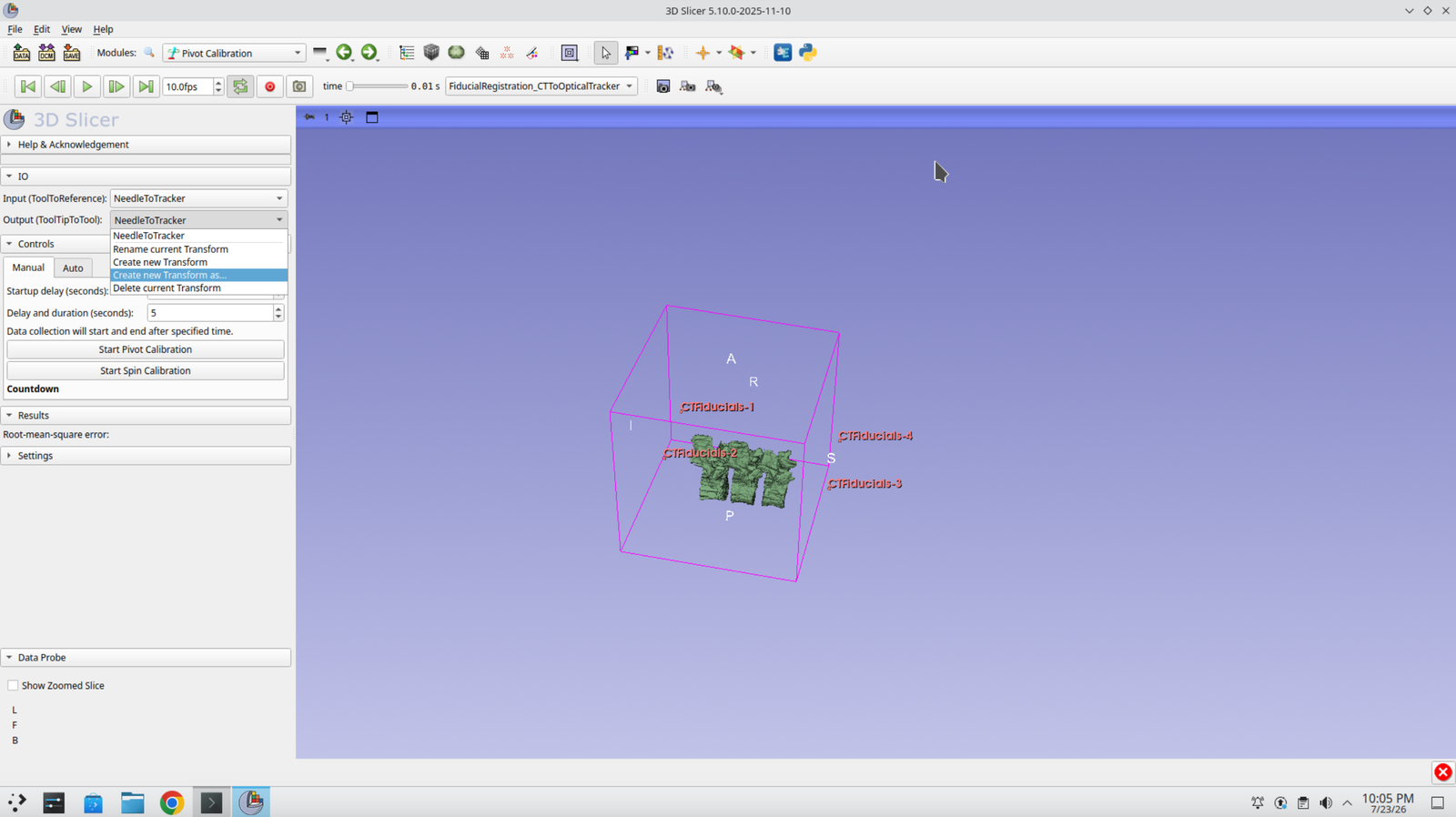Open the Models module green brain icon
Image resolution: width=1456 pixels, height=817 pixels.
457,53
